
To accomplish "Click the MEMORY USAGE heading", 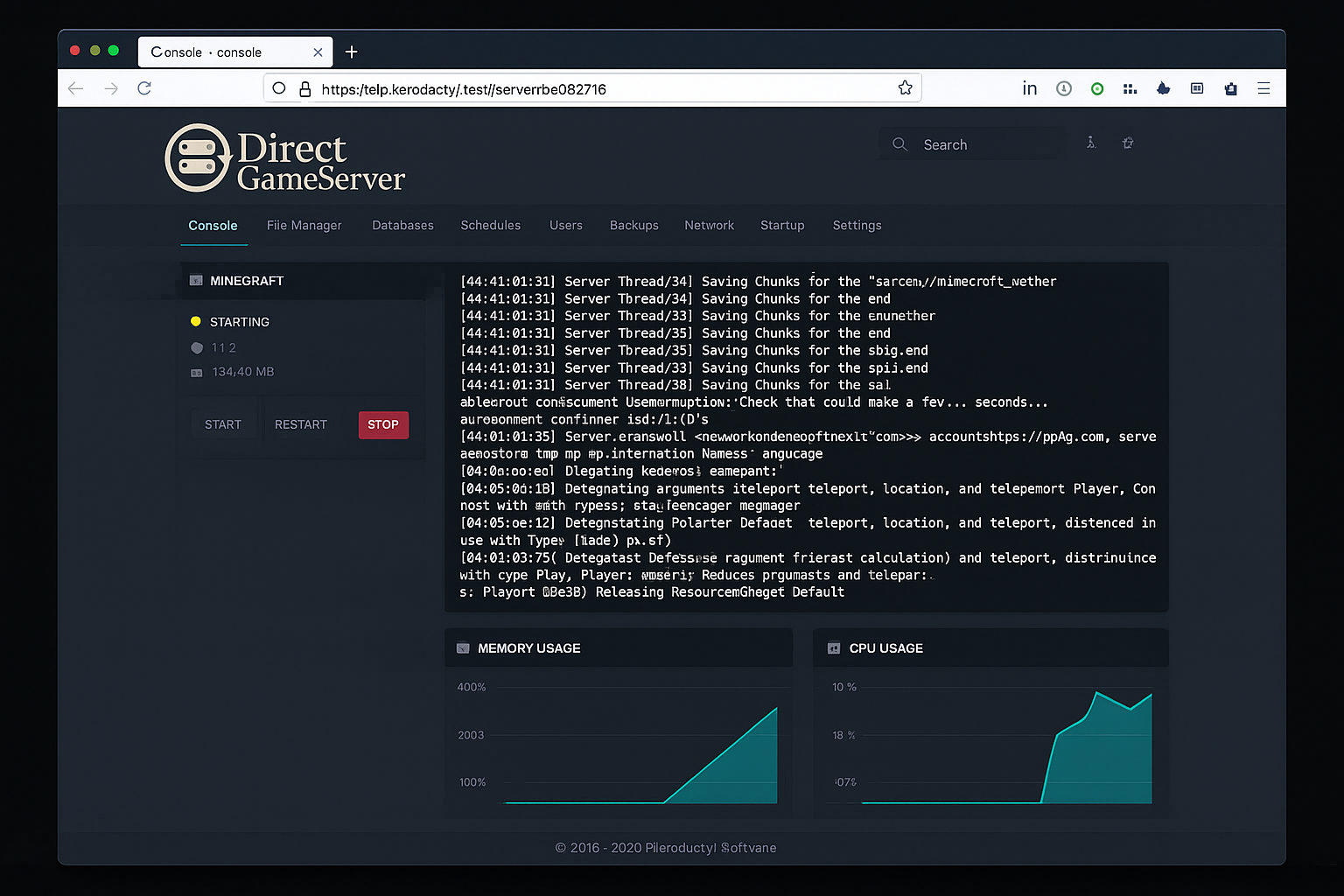I will 529,648.
